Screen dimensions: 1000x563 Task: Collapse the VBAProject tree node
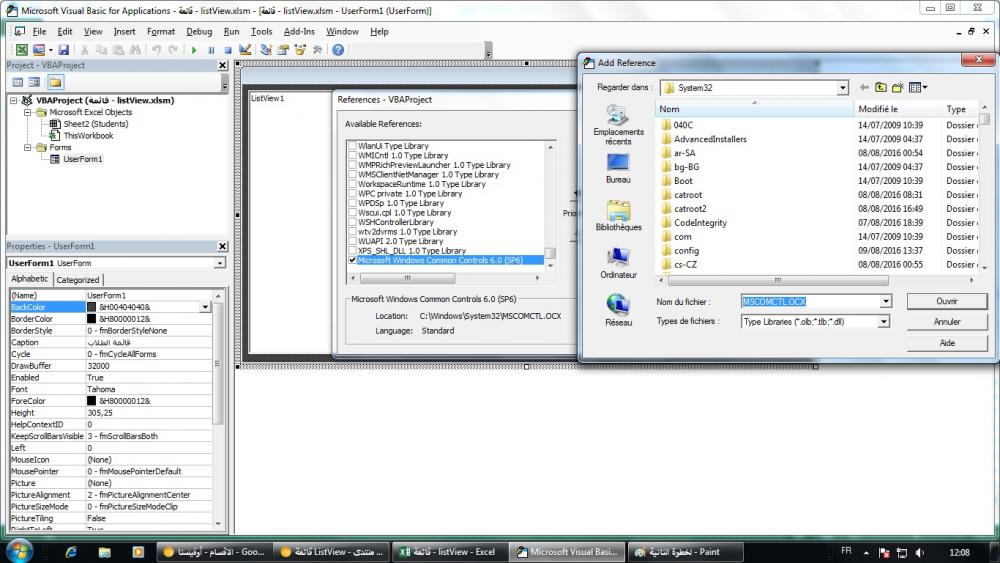13,100
